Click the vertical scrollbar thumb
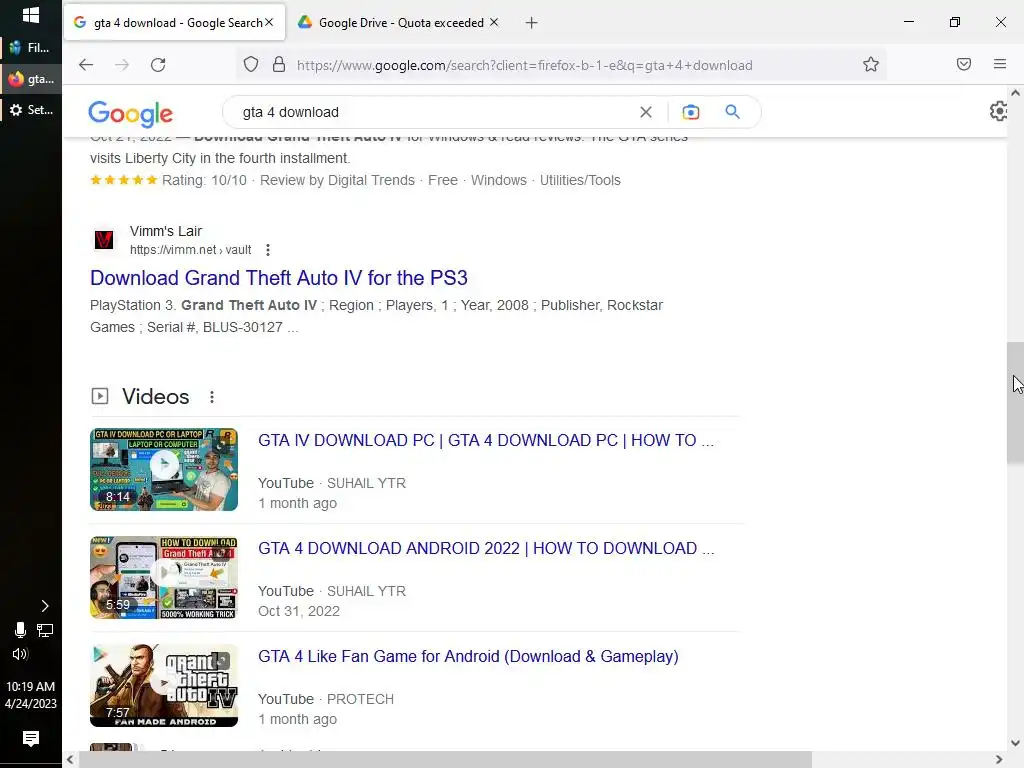 click(1015, 402)
